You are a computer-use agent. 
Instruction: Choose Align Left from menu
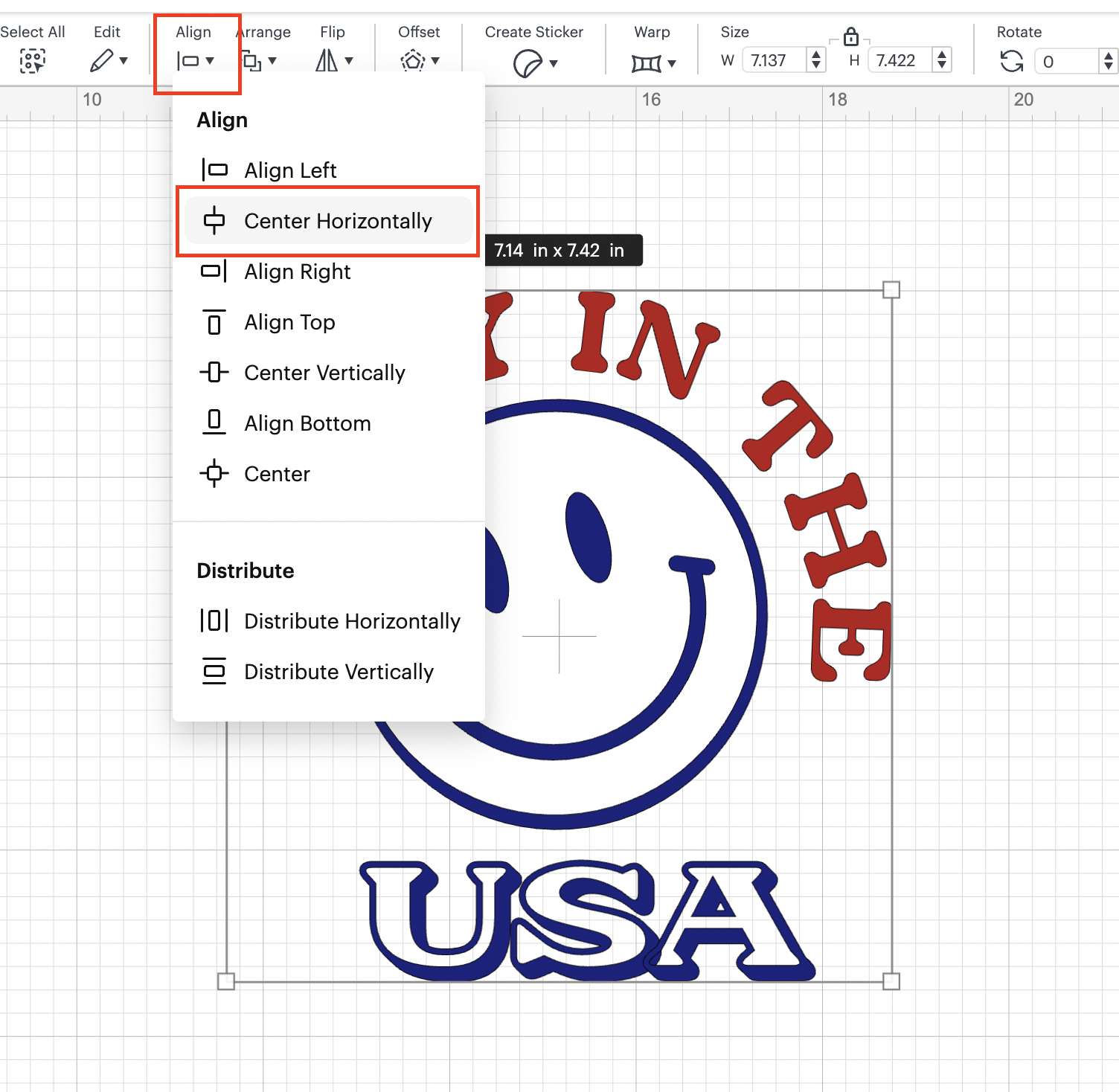coord(328,170)
